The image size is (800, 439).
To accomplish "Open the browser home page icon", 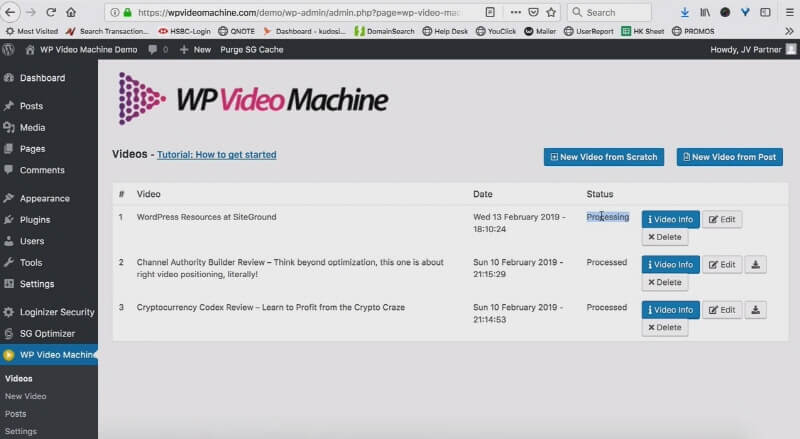I will 71,12.
